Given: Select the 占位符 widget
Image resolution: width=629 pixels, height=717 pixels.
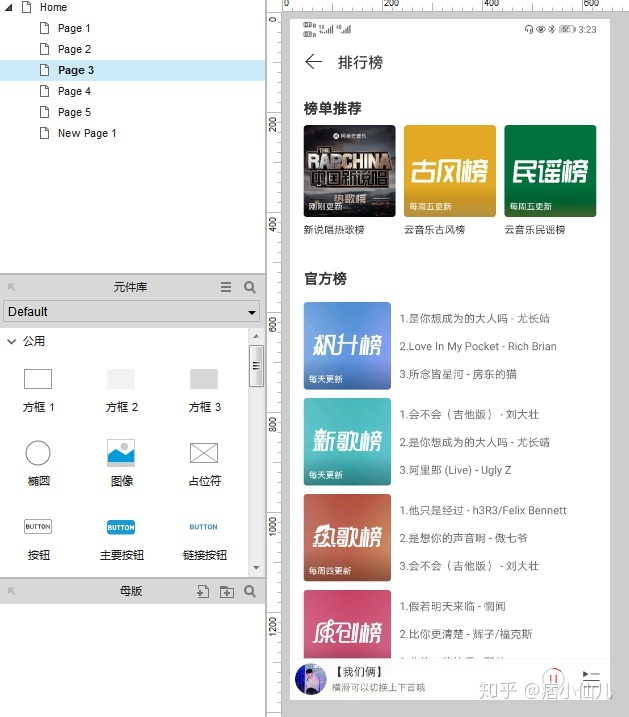Looking at the screenshot, I should coord(204,463).
